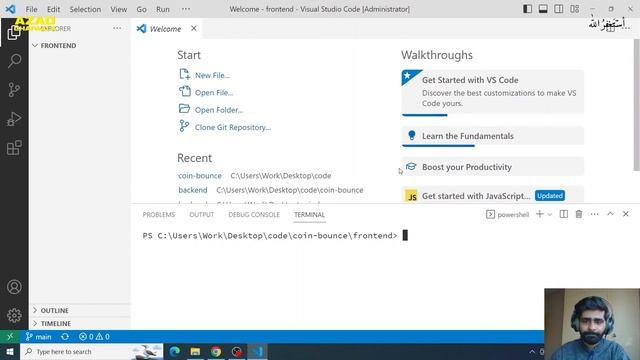The image size is (640, 360).
Task: Open recent coin-bounce folder
Action: 200,176
